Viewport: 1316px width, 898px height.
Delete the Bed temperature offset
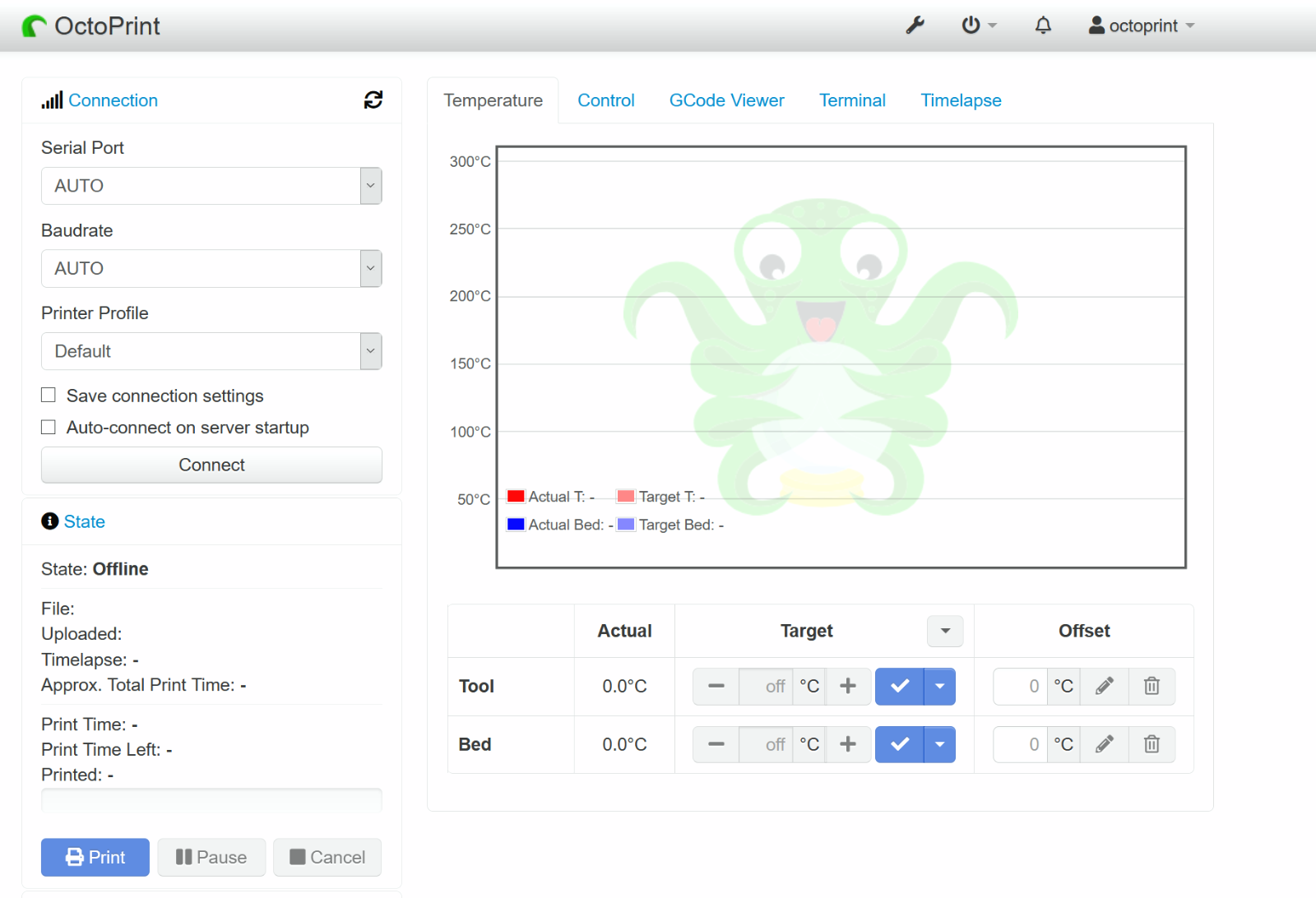(x=1151, y=744)
